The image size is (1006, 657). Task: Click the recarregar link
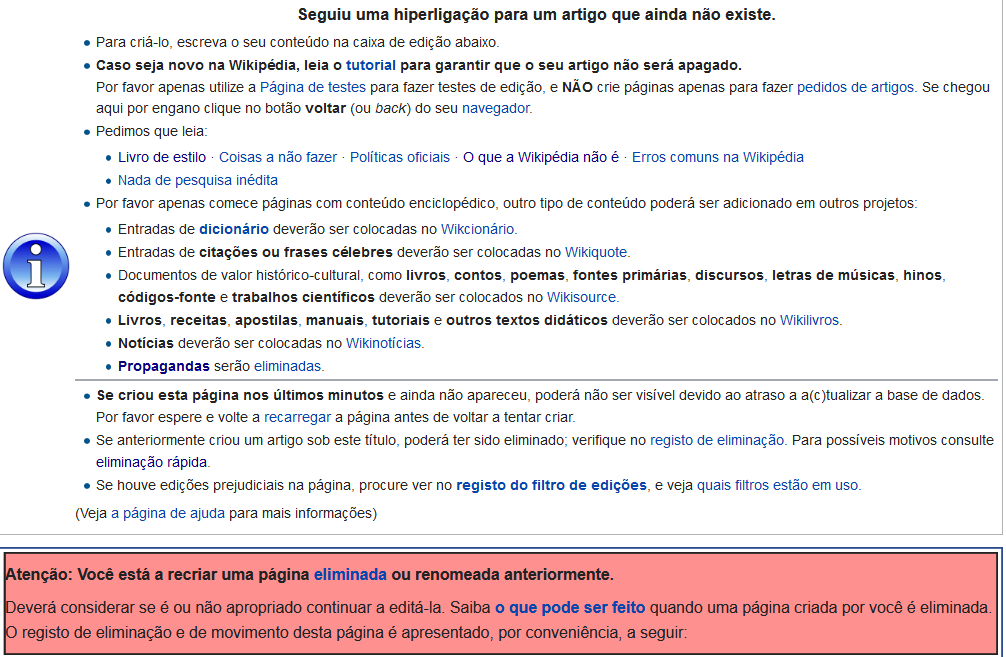tap(297, 417)
